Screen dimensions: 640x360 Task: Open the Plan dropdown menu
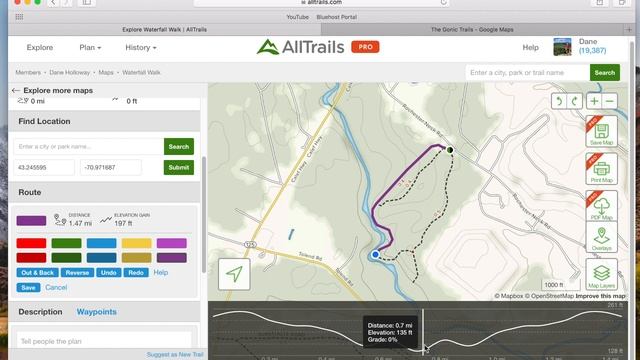point(90,47)
